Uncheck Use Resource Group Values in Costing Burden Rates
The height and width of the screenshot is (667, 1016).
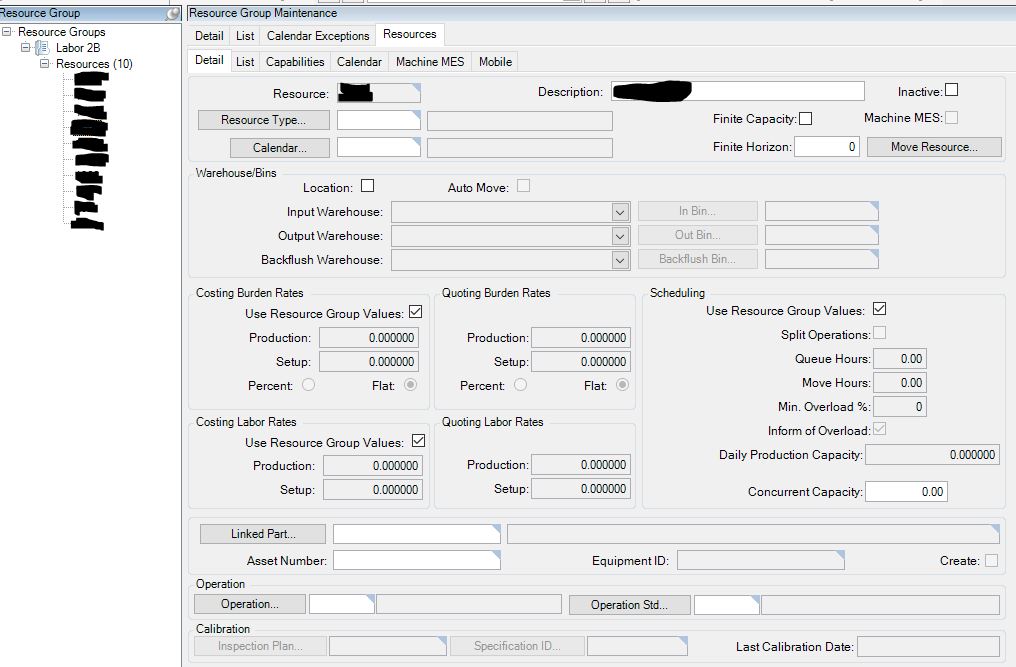[x=415, y=312]
